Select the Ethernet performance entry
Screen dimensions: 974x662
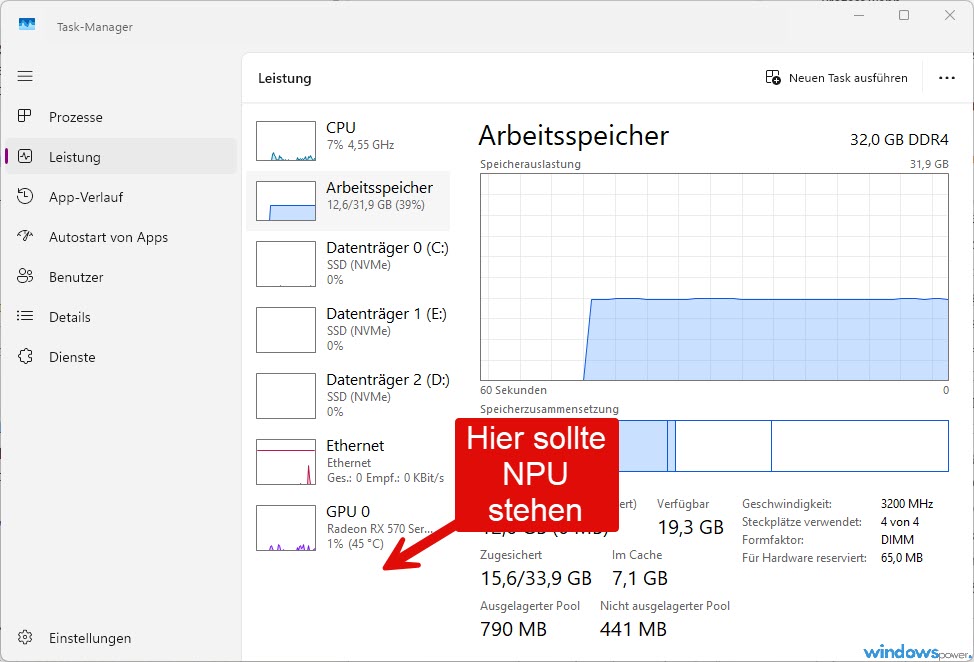pos(348,462)
